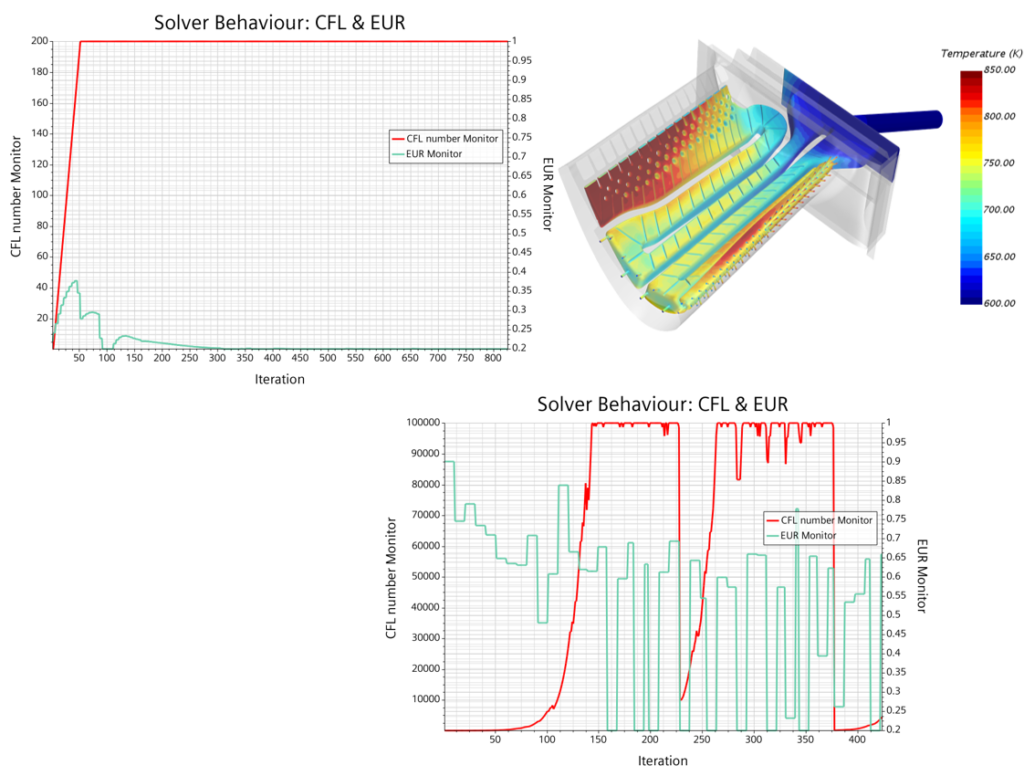Click the red line icon in top plot legend
Image resolution: width=1024 pixels, height=776 pixels.
pos(398,140)
